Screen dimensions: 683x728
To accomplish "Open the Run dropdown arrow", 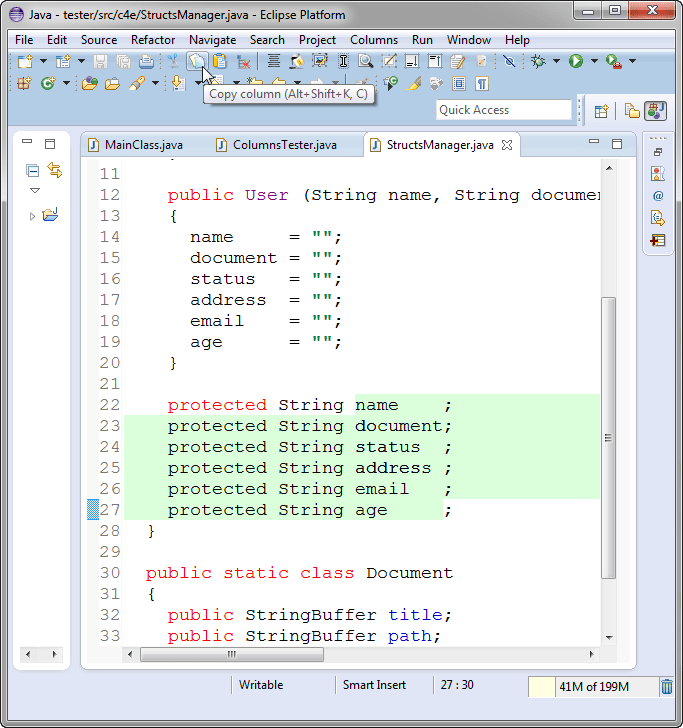I will (594, 61).
